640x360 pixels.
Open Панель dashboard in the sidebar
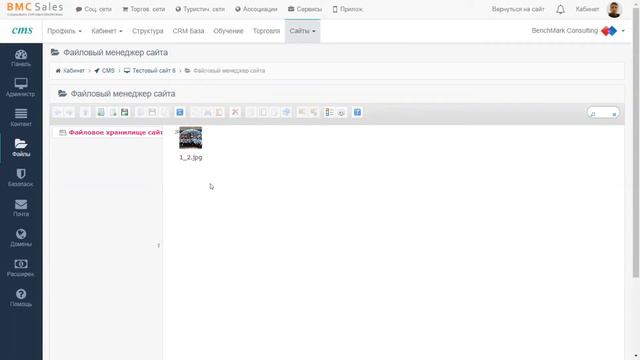pos(21,58)
